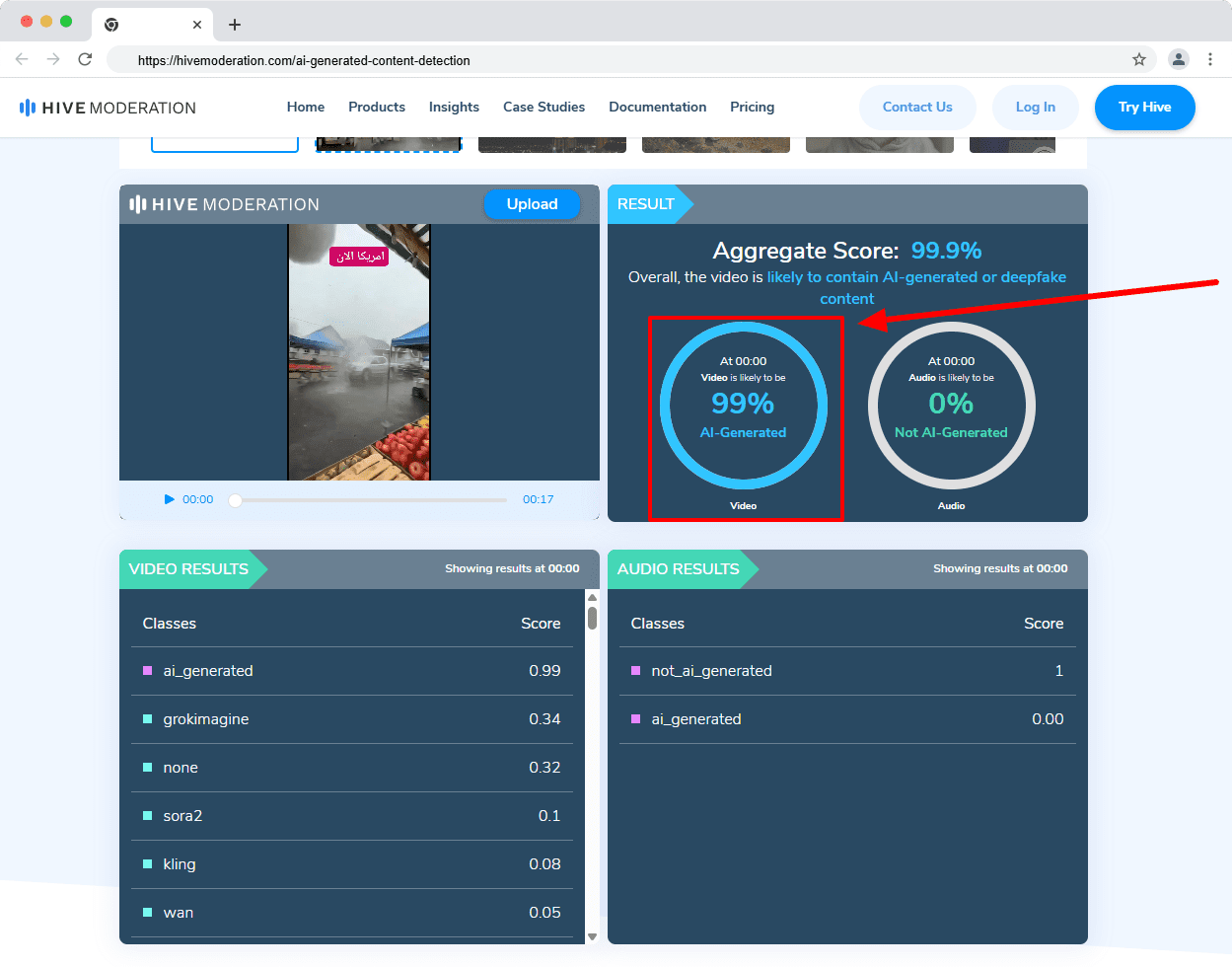Image resolution: width=1232 pixels, height=967 pixels.
Task: Click the Try Hive button
Action: pos(1144,107)
